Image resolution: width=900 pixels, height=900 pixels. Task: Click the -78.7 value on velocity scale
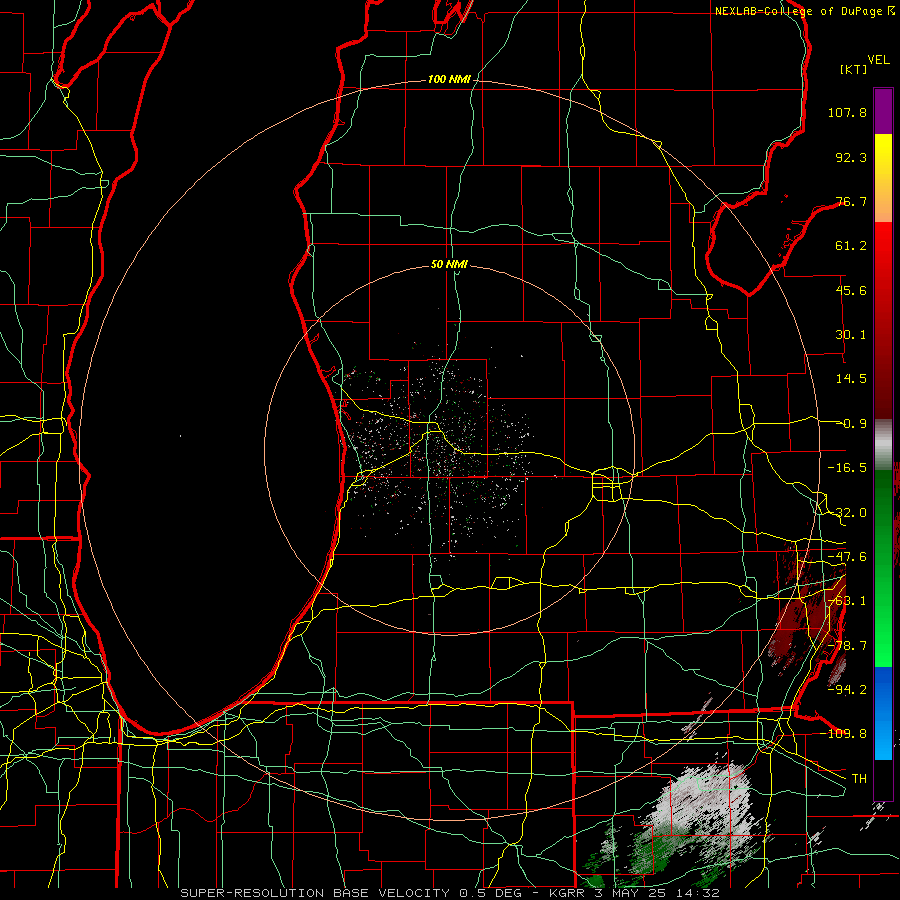[847, 646]
